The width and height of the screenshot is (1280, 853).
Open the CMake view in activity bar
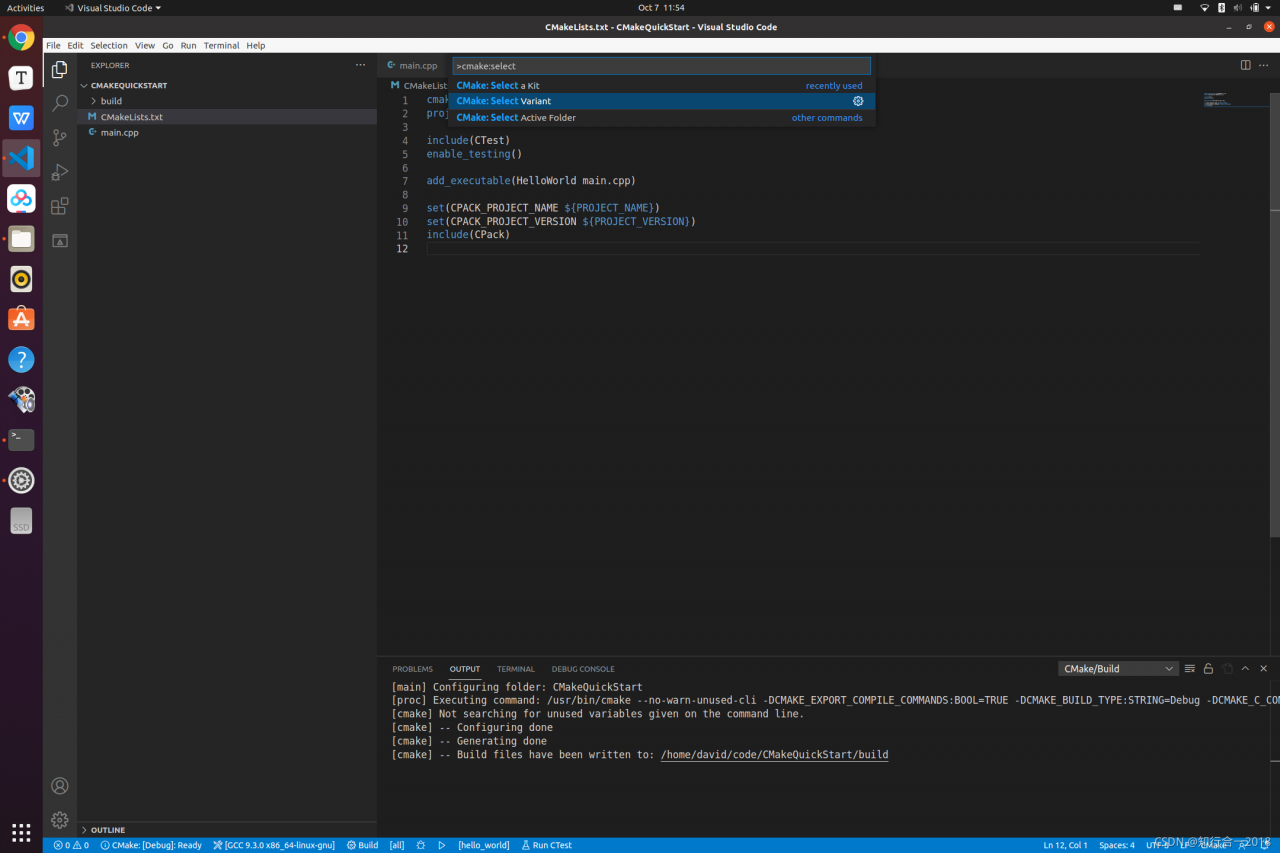[x=60, y=241]
